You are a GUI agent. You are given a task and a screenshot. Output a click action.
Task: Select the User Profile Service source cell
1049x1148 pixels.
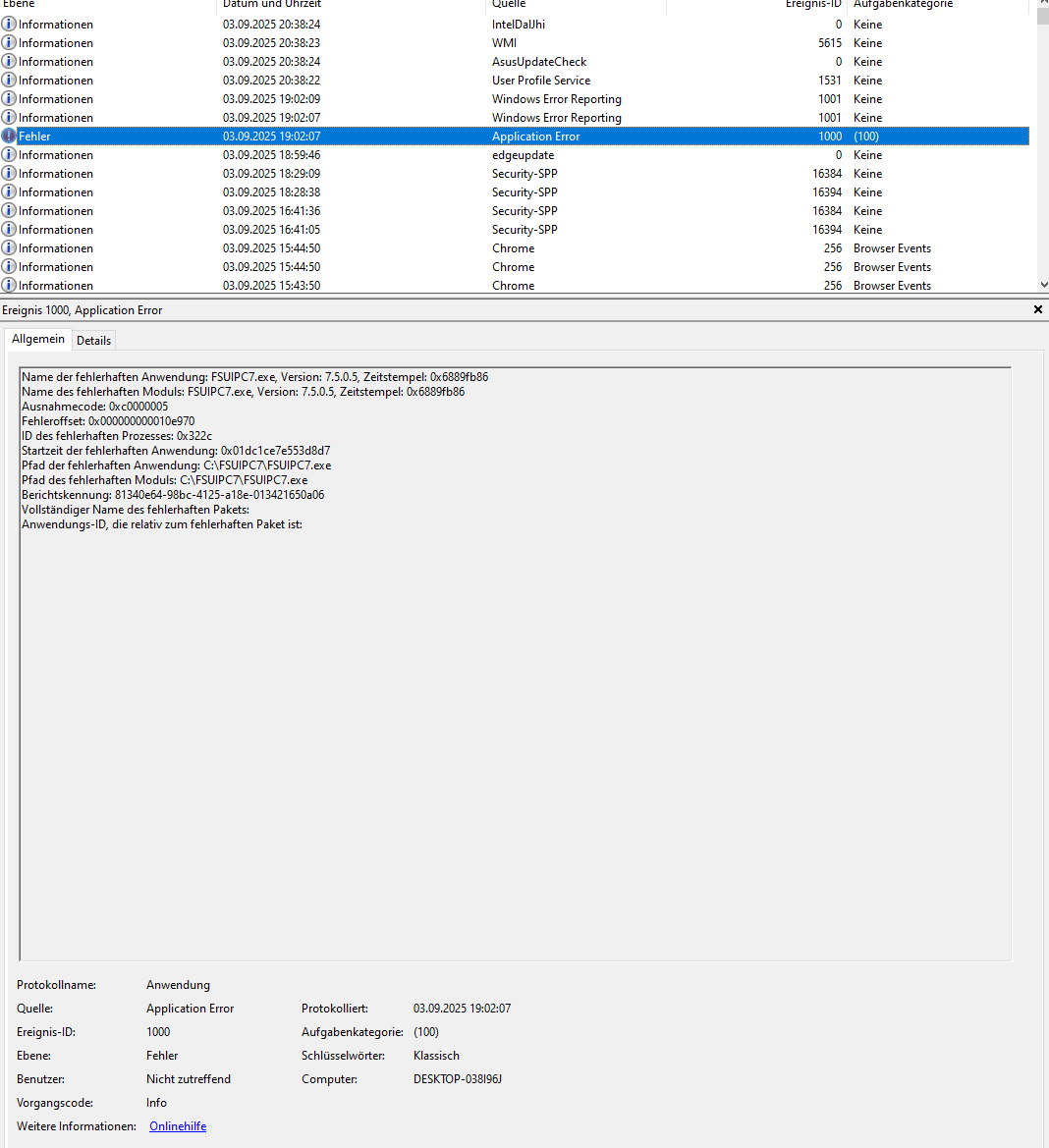point(541,80)
